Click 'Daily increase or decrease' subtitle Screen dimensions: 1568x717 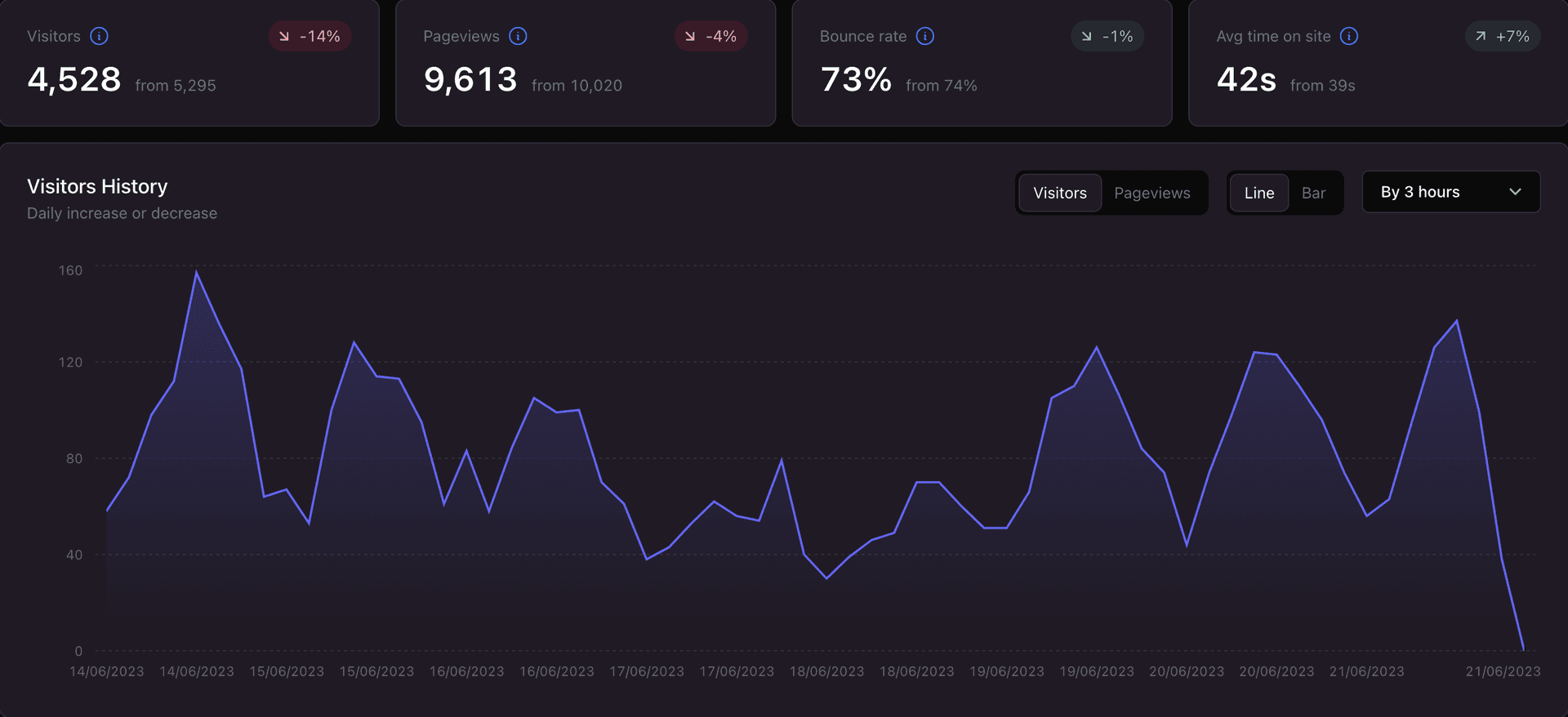tap(122, 213)
